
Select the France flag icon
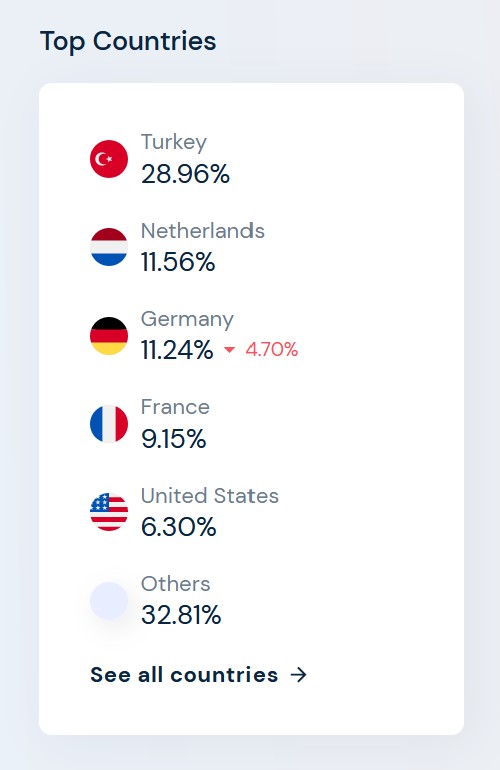coord(109,424)
